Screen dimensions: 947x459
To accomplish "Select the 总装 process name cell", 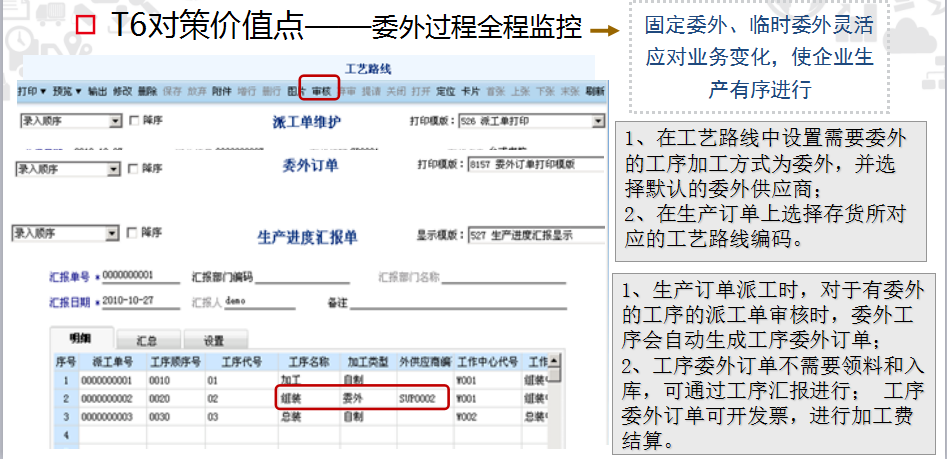I will (309, 417).
